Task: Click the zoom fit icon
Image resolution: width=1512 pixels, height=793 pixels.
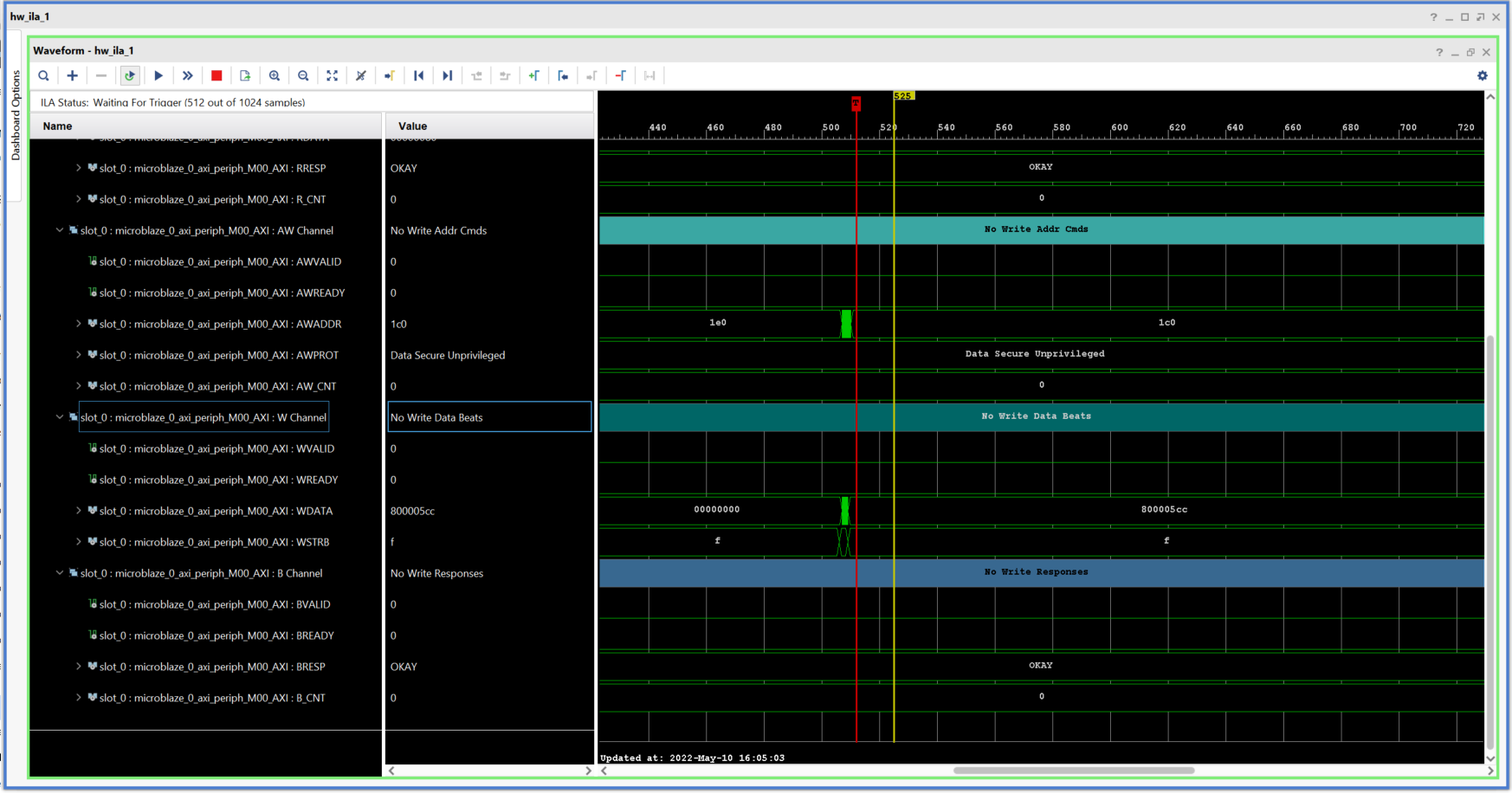Action: [x=332, y=76]
